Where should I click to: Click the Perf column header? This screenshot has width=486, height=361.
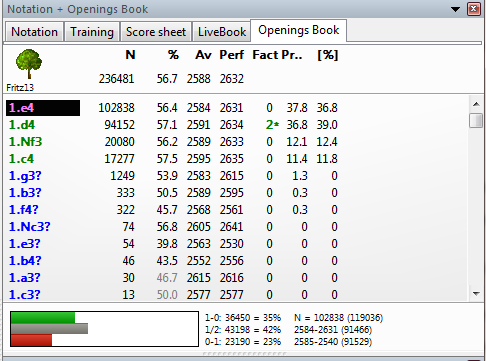[x=231, y=55]
